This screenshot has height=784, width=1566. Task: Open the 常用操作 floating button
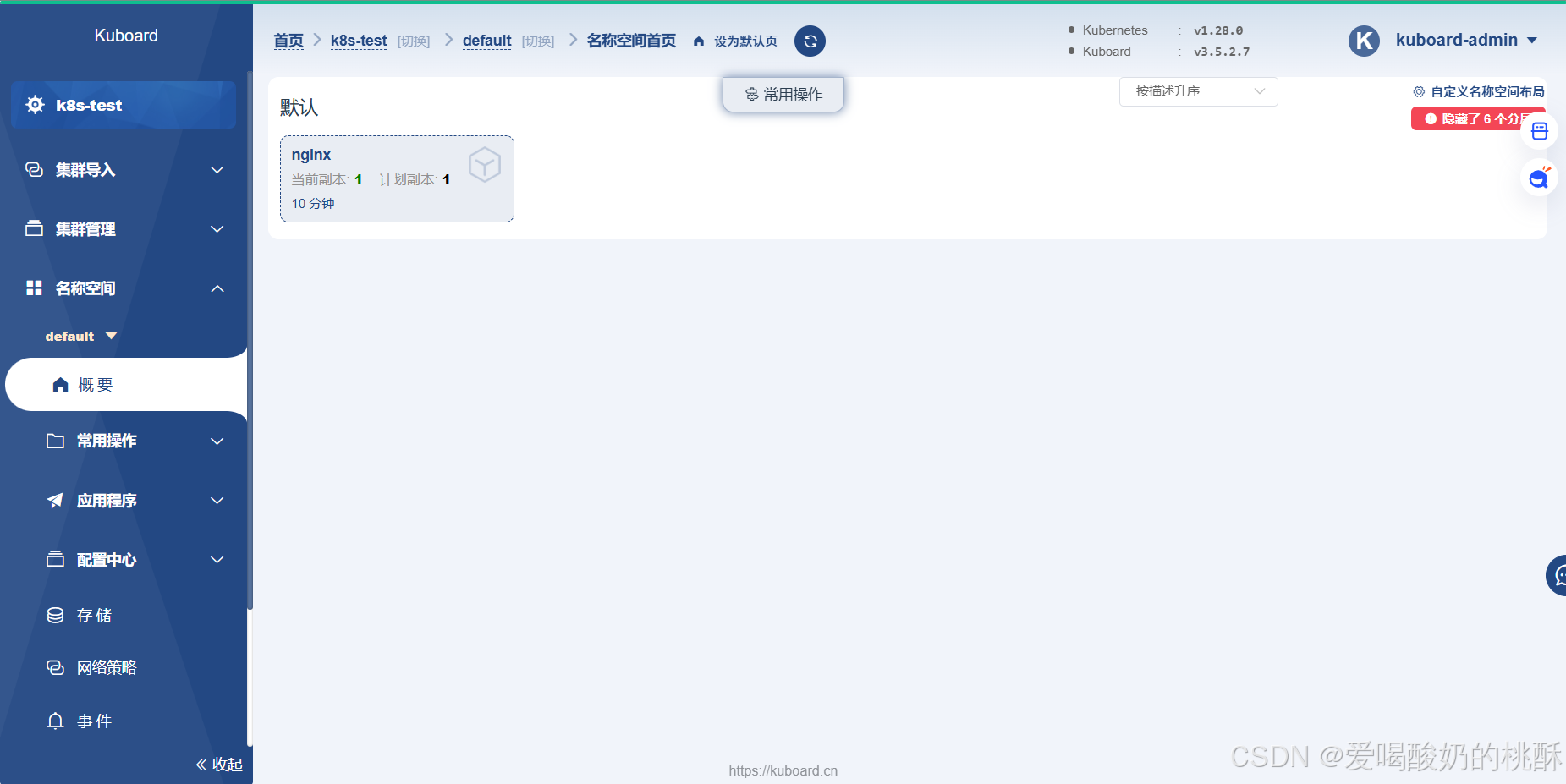(x=783, y=94)
